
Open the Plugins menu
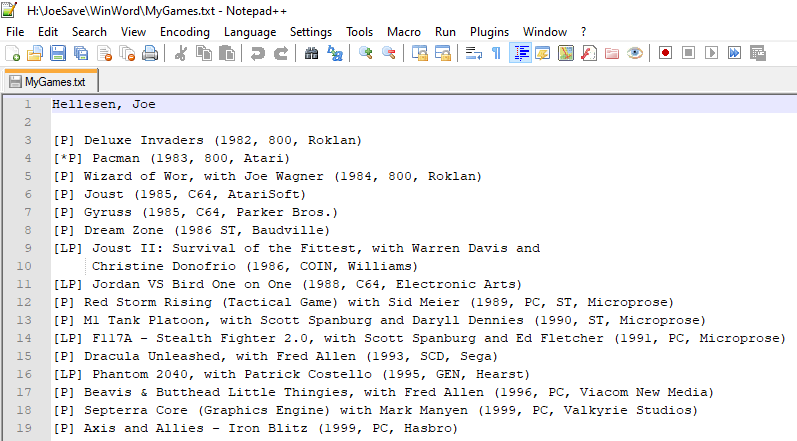coord(489,32)
